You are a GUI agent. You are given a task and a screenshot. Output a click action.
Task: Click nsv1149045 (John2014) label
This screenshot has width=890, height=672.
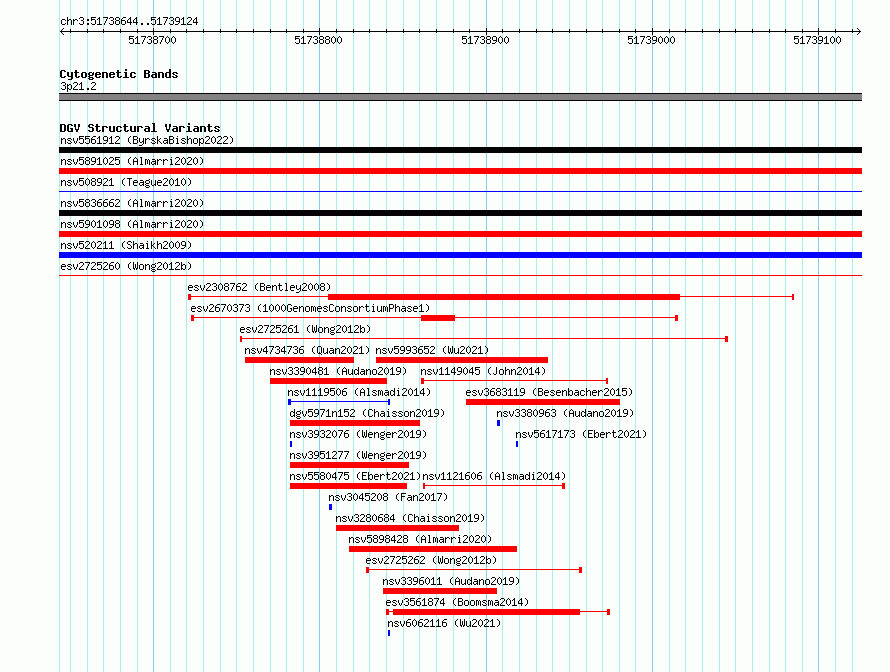483,371
